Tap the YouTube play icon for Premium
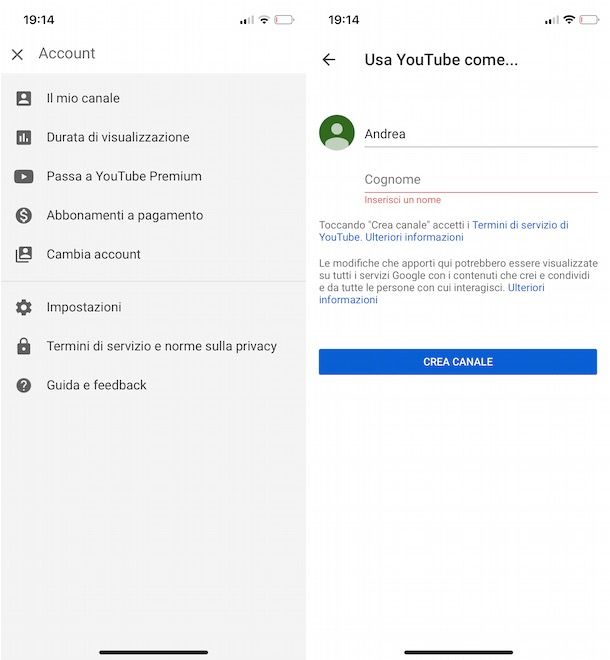Viewport: 610px width, 660px height. coord(24,176)
